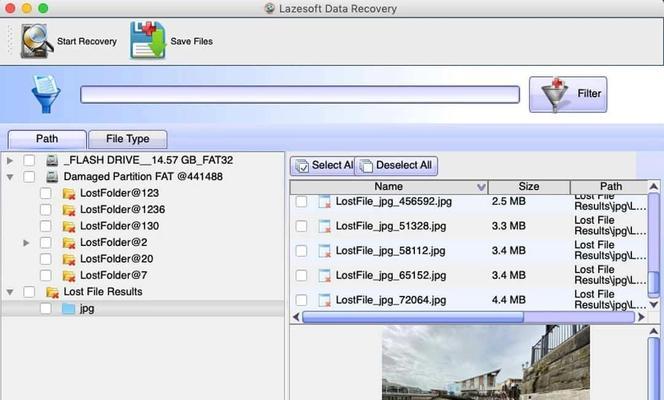Tick the LostFolder@123 checkbox
The width and height of the screenshot is (664, 400).
(46, 193)
